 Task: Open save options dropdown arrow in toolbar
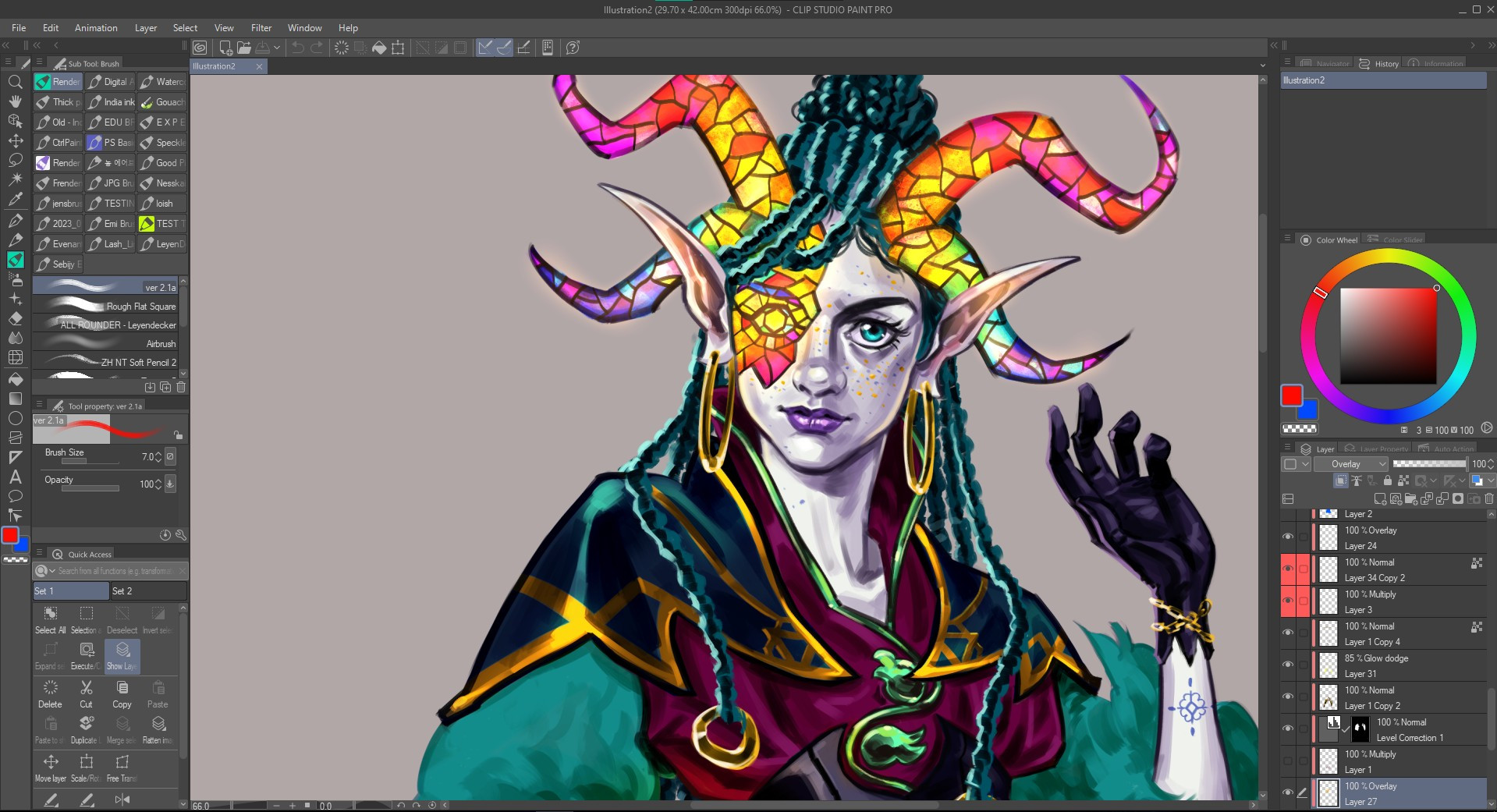click(x=276, y=48)
